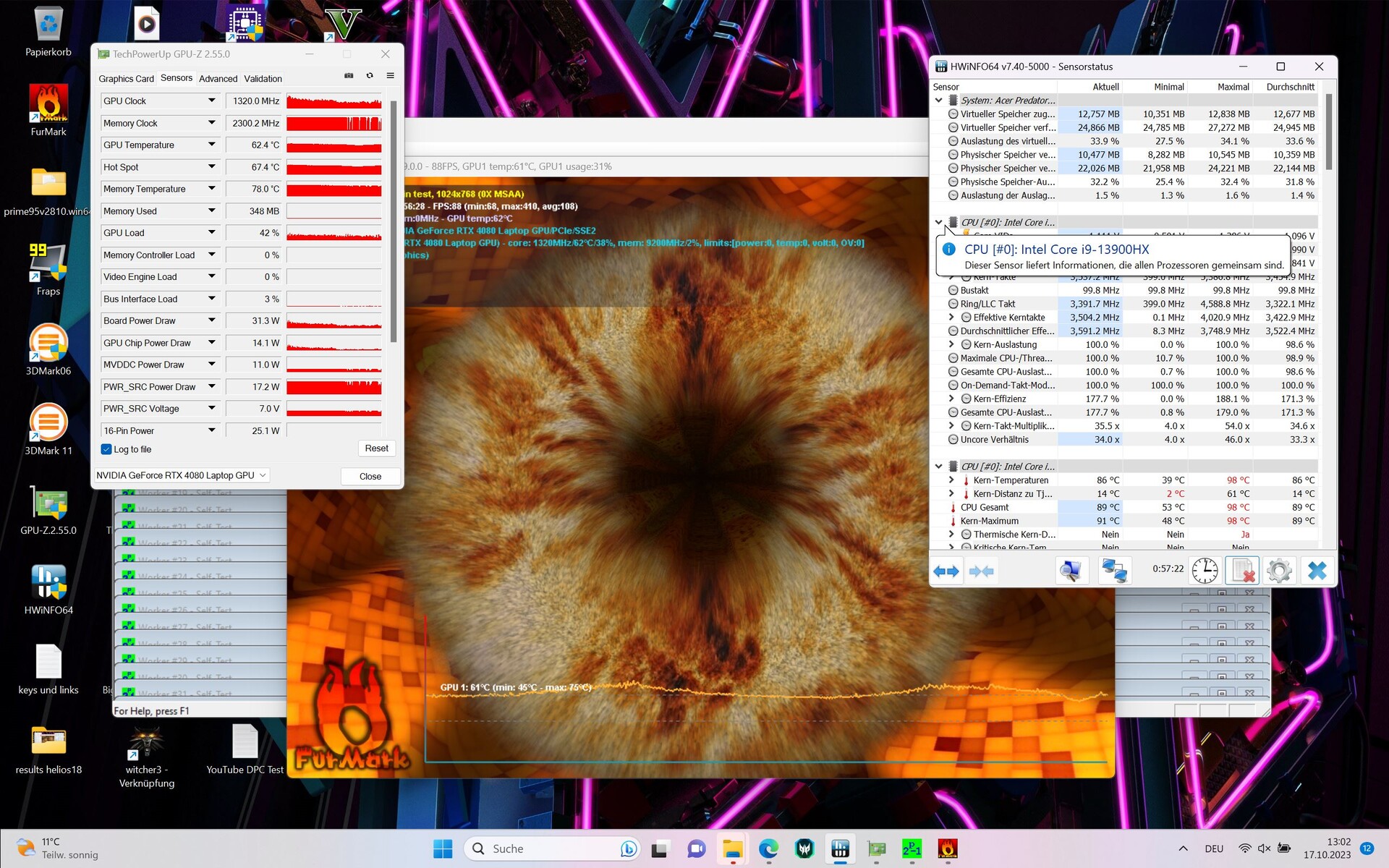Open the NVIDIA GeForce RTX 4080 GPU selector
This screenshot has height=868, width=1389.
pos(182,475)
